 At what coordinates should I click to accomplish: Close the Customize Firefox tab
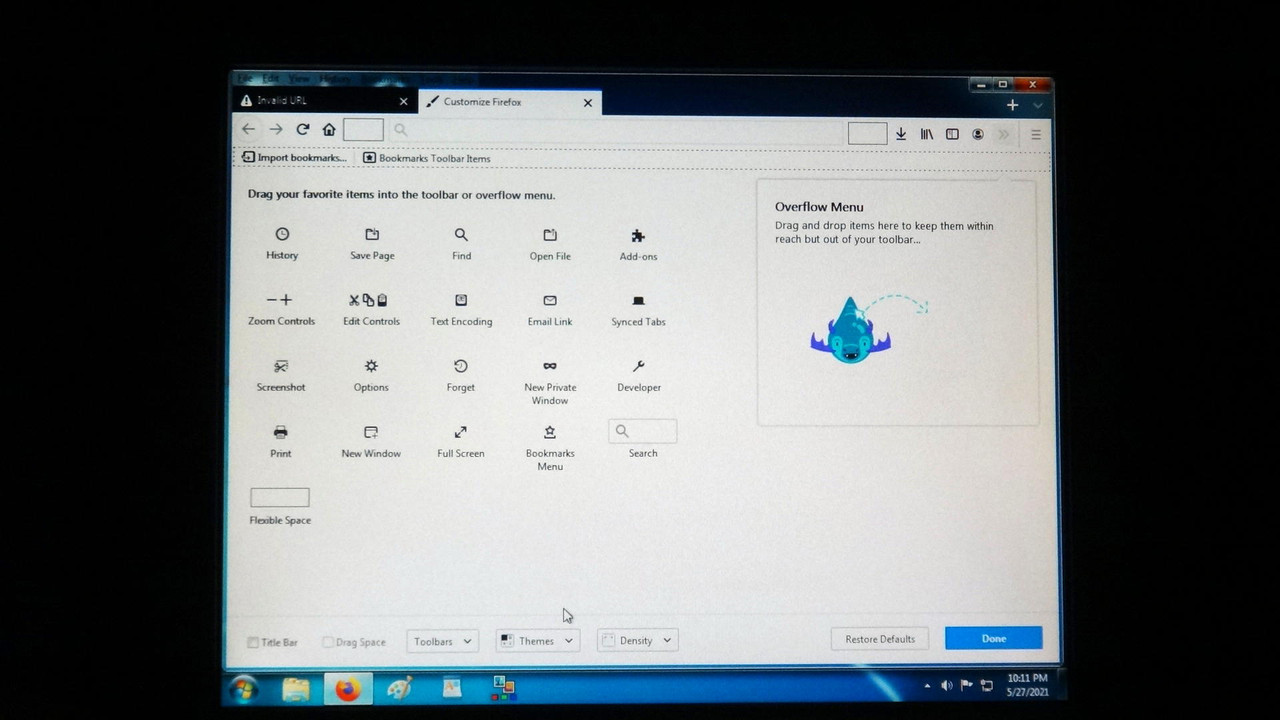(588, 102)
